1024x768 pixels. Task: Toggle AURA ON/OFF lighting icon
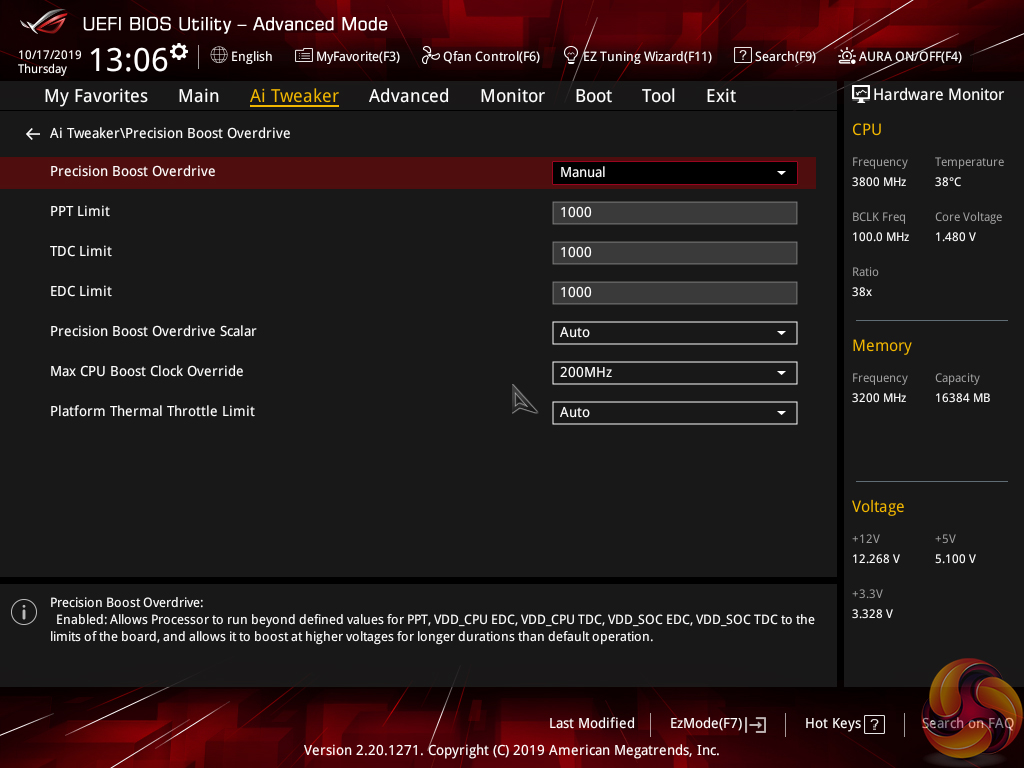coord(846,56)
